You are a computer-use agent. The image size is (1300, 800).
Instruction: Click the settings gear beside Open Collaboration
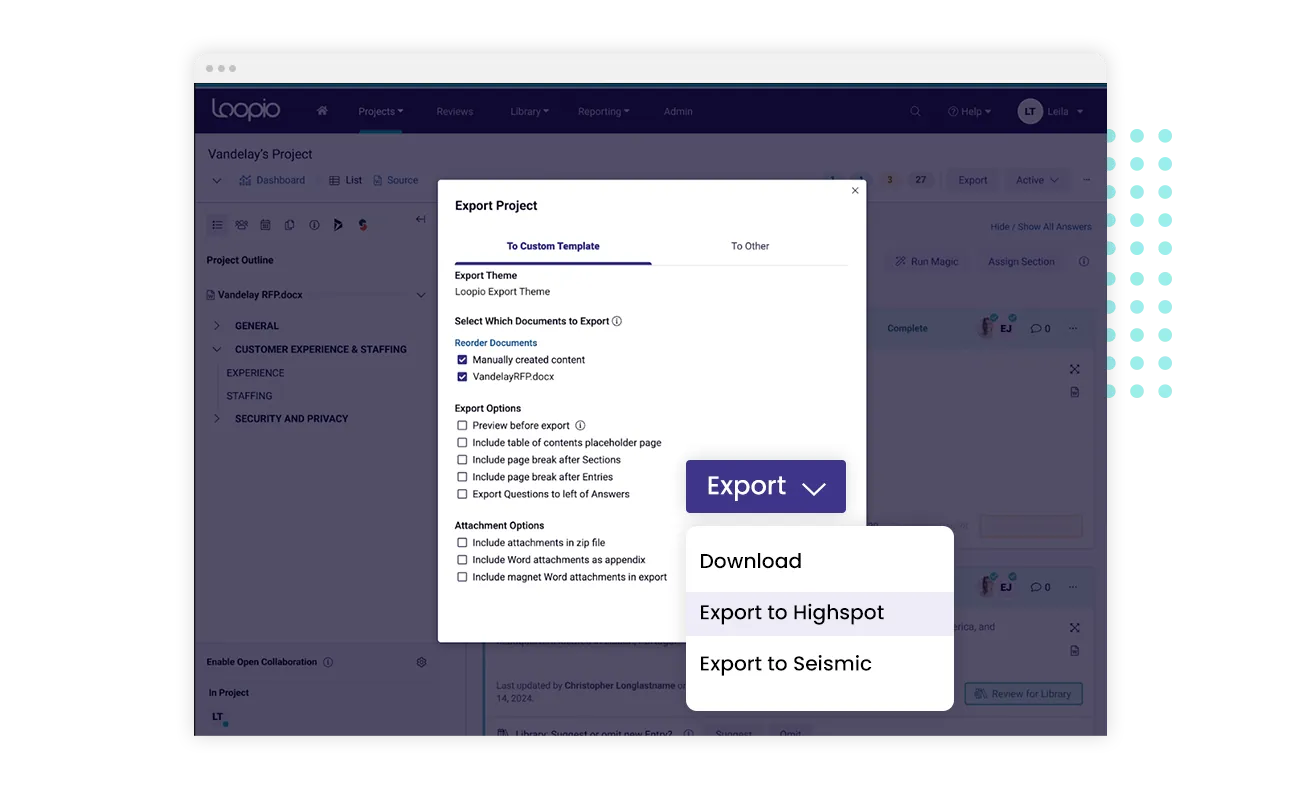coord(421,662)
